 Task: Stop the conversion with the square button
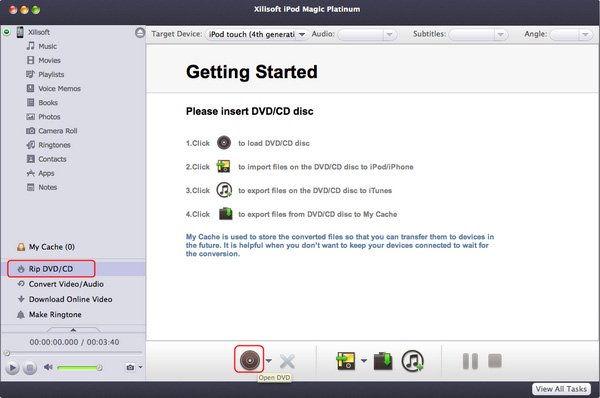tap(495, 360)
